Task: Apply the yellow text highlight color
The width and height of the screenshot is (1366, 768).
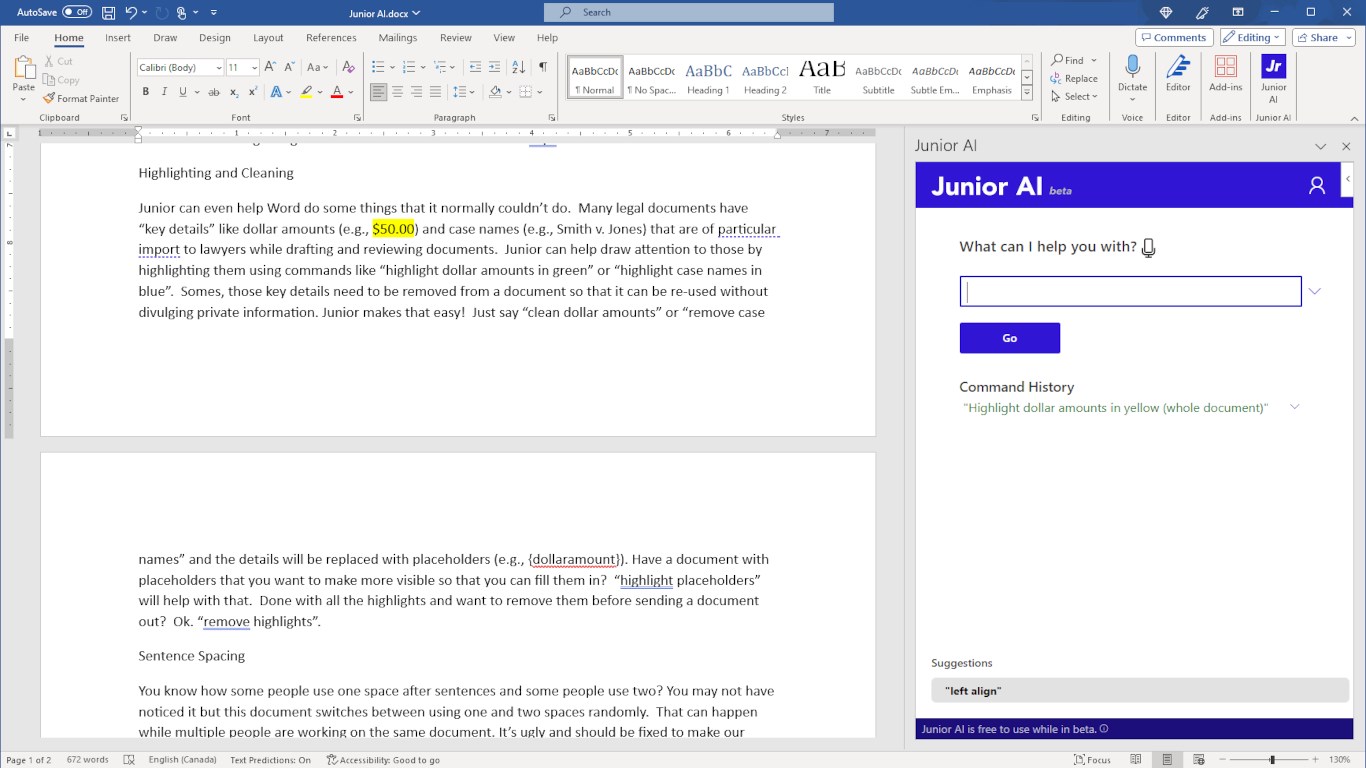Action: point(306,92)
